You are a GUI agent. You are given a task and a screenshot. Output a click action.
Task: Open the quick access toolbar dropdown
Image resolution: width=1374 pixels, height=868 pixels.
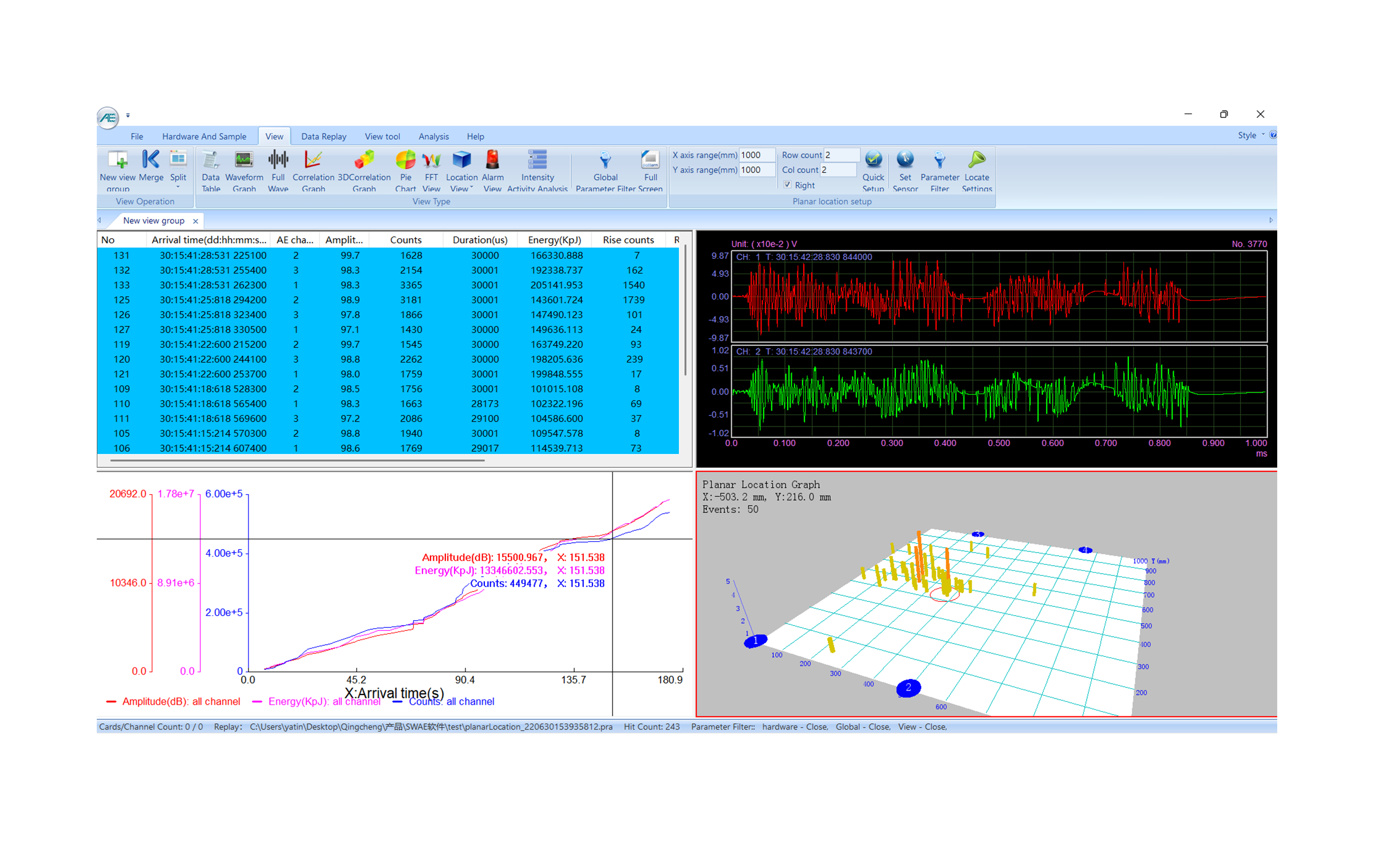(128, 116)
